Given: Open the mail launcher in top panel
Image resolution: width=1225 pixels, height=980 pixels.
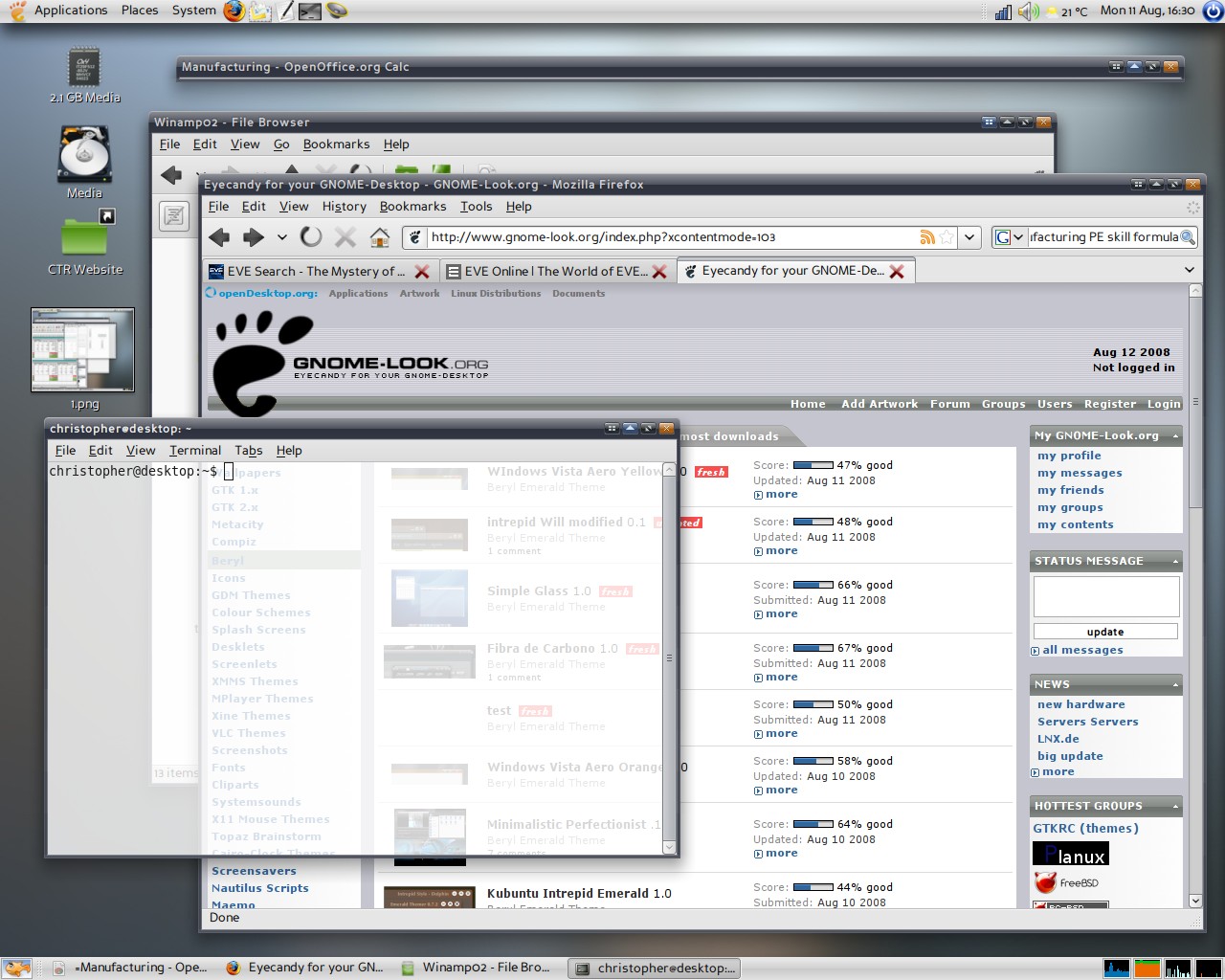Looking at the screenshot, I should pyautogui.click(x=259, y=11).
